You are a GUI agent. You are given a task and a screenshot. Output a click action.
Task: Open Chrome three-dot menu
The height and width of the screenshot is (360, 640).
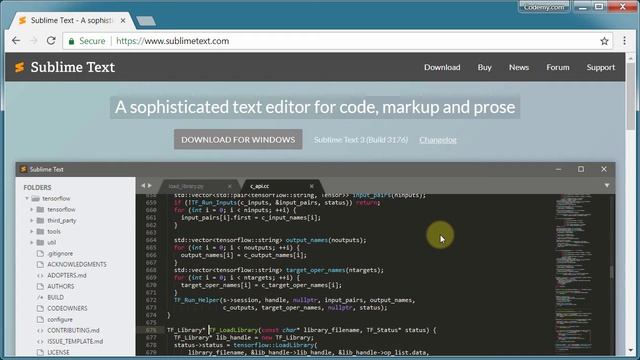pos(624,41)
